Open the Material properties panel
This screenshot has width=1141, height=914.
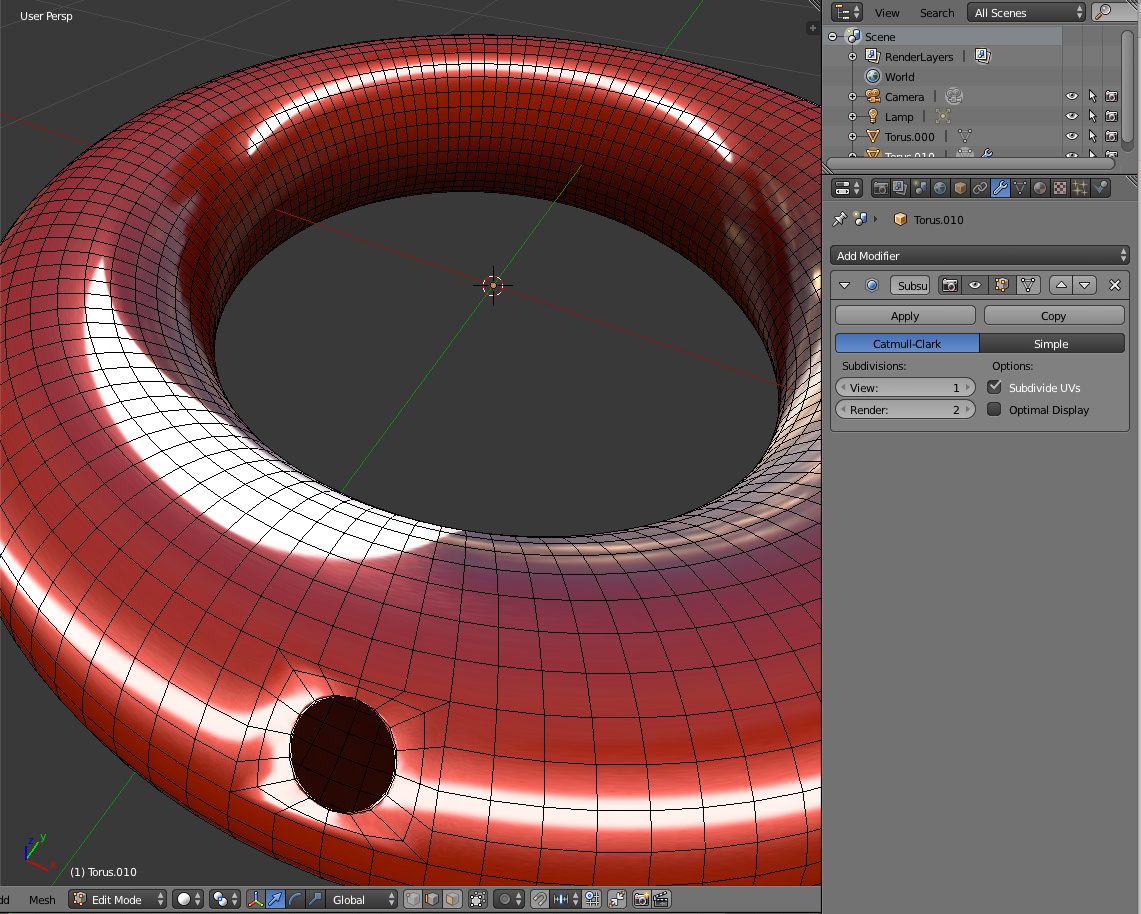click(x=1038, y=188)
